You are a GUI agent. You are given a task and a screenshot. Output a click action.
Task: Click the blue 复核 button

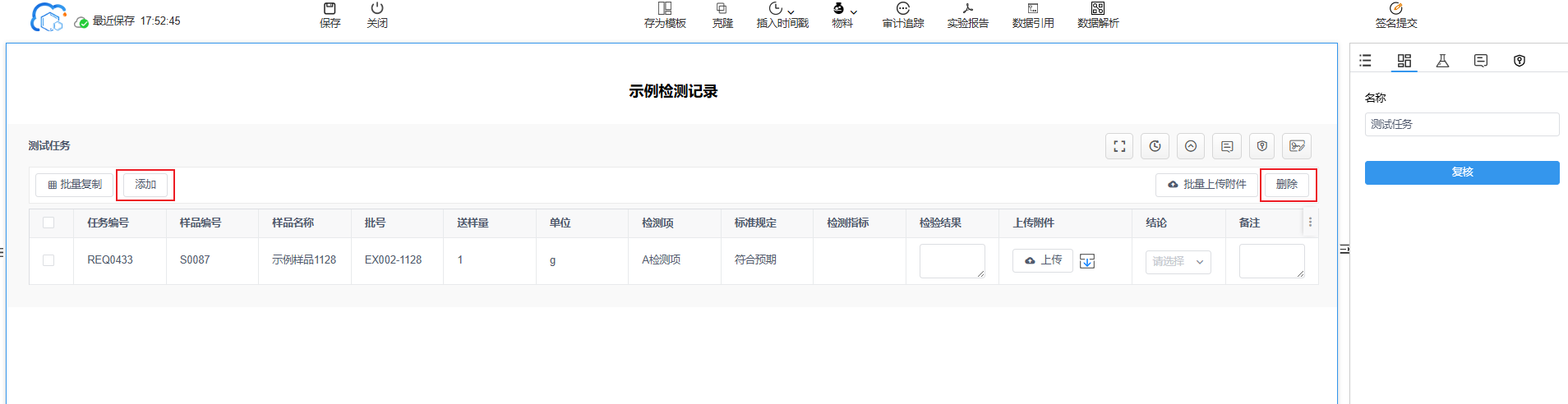click(x=1461, y=172)
